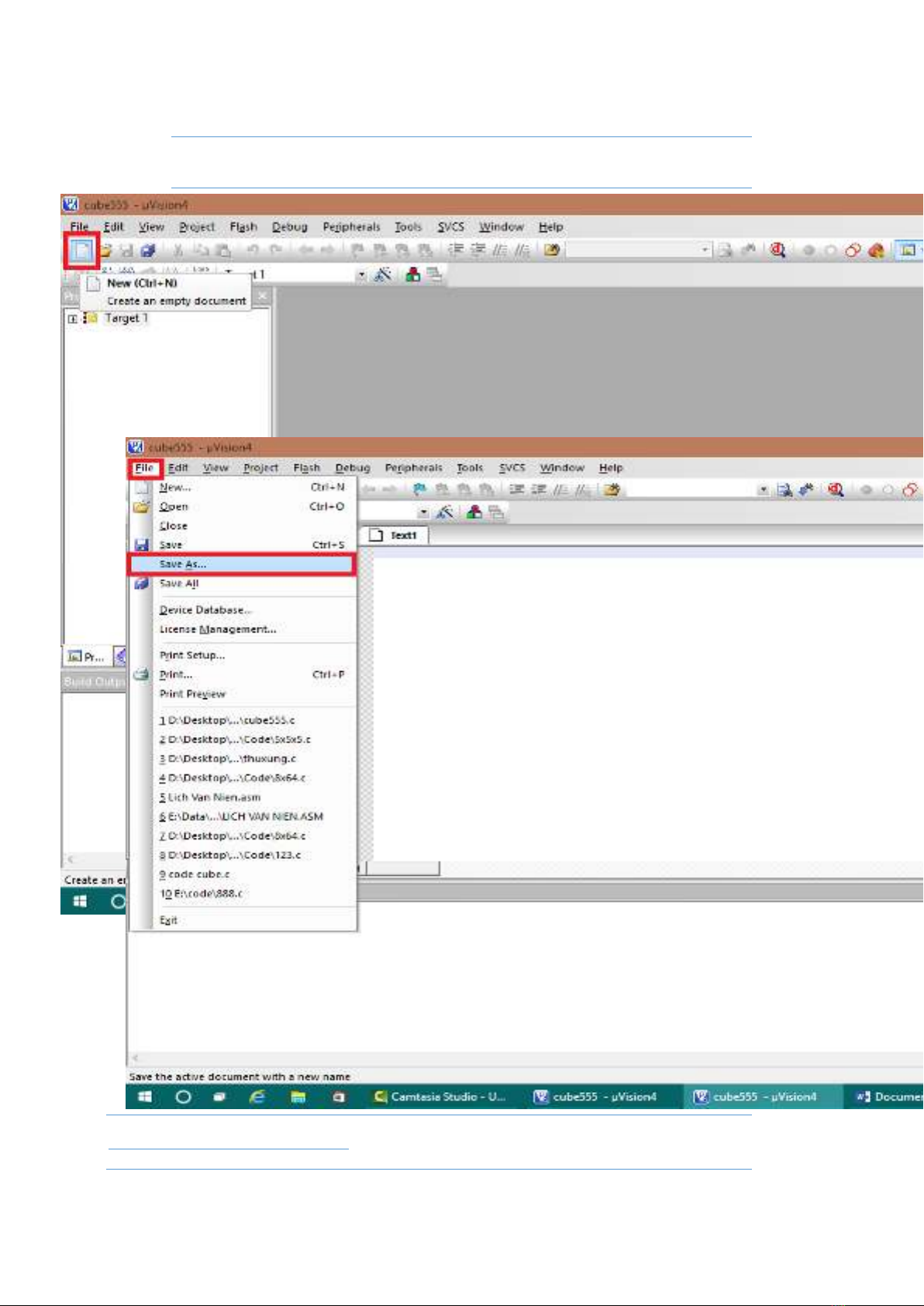Open the Flash menu in upper window
Image resolution: width=924 pixels, height=1306 pixels.
point(243,227)
